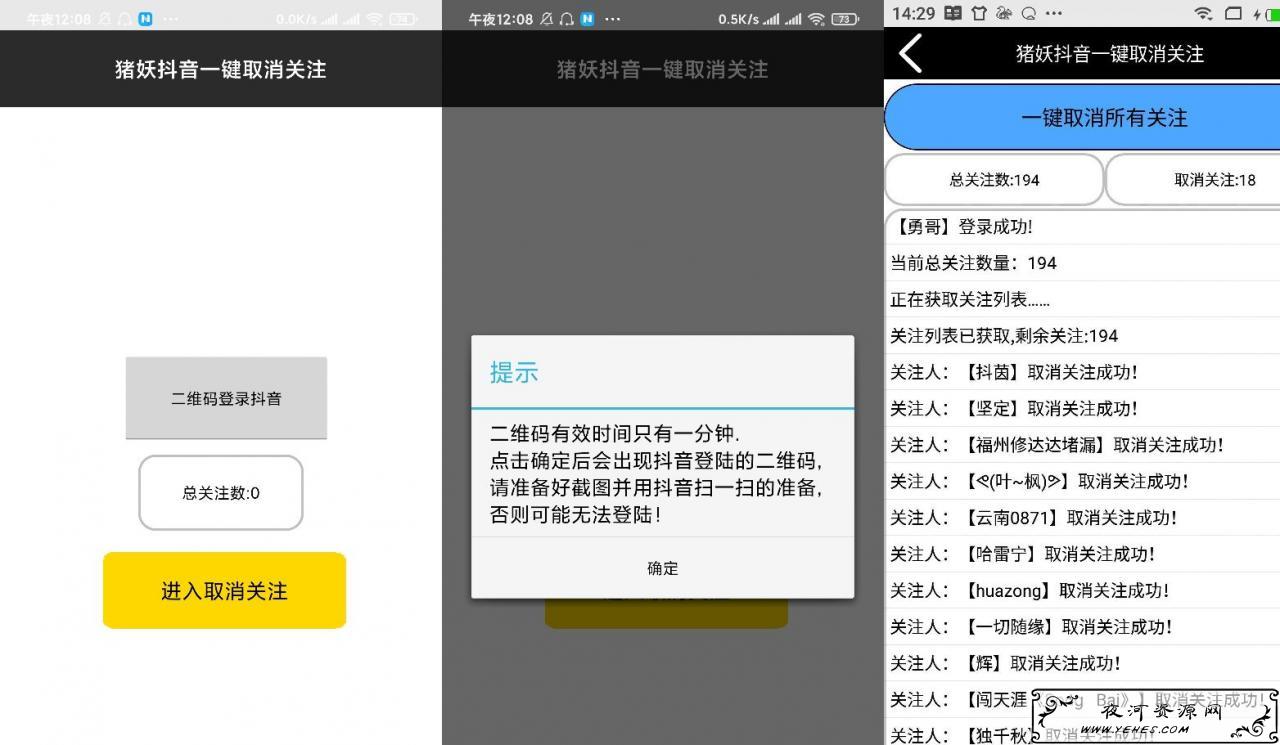This screenshot has height=745, width=1280.
Task: Tap the headphone icon in the middle status bar
Action: tap(567, 18)
